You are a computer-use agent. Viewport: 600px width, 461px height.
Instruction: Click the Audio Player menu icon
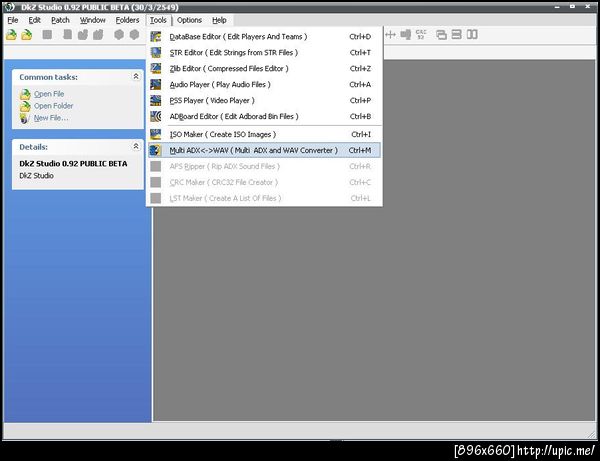[x=156, y=85]
